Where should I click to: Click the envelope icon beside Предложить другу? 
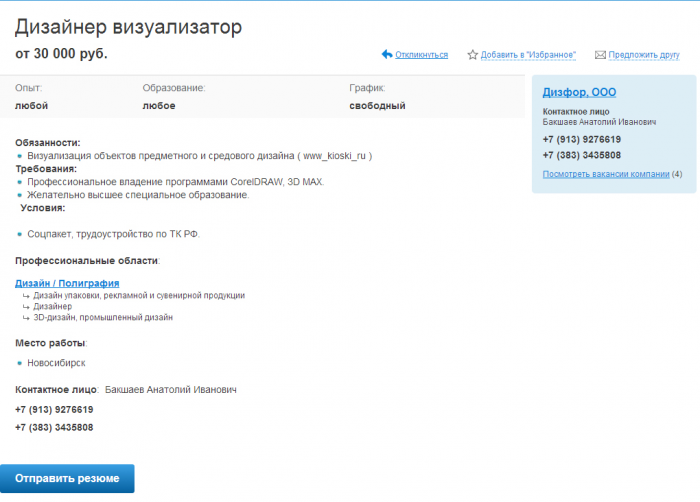click(600, 55)
